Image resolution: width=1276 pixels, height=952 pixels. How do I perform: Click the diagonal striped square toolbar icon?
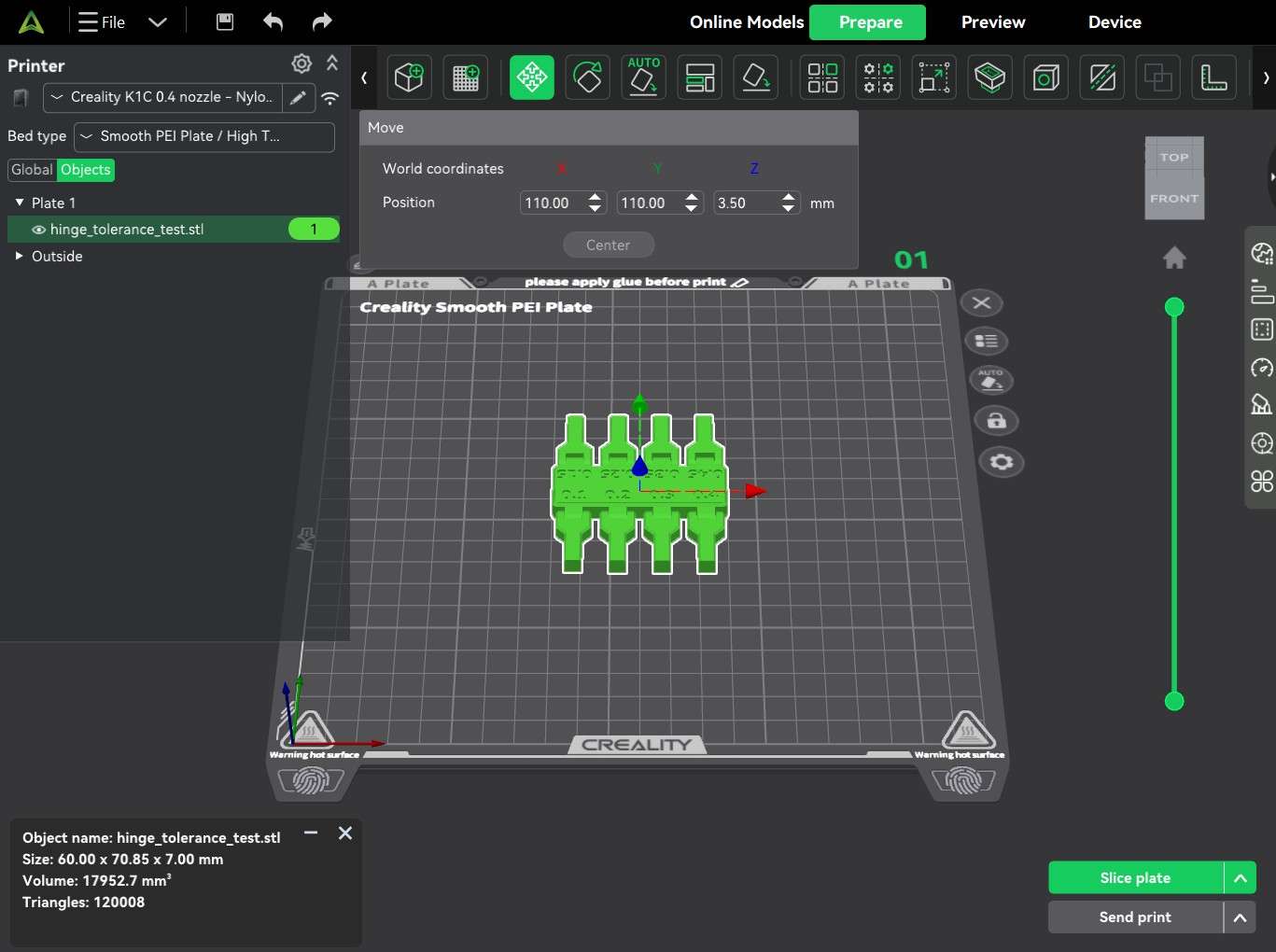point(1102,77)
